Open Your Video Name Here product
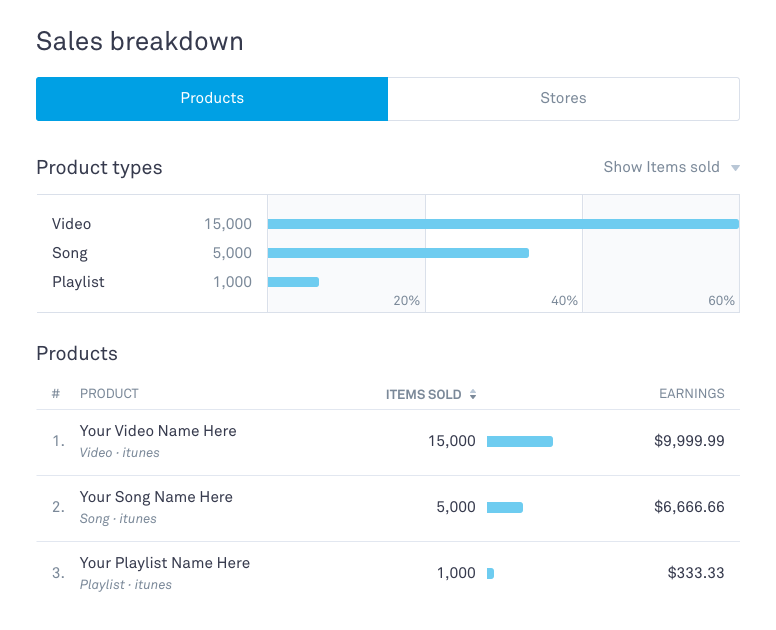 pyautogui.click(x=158, y=431)
